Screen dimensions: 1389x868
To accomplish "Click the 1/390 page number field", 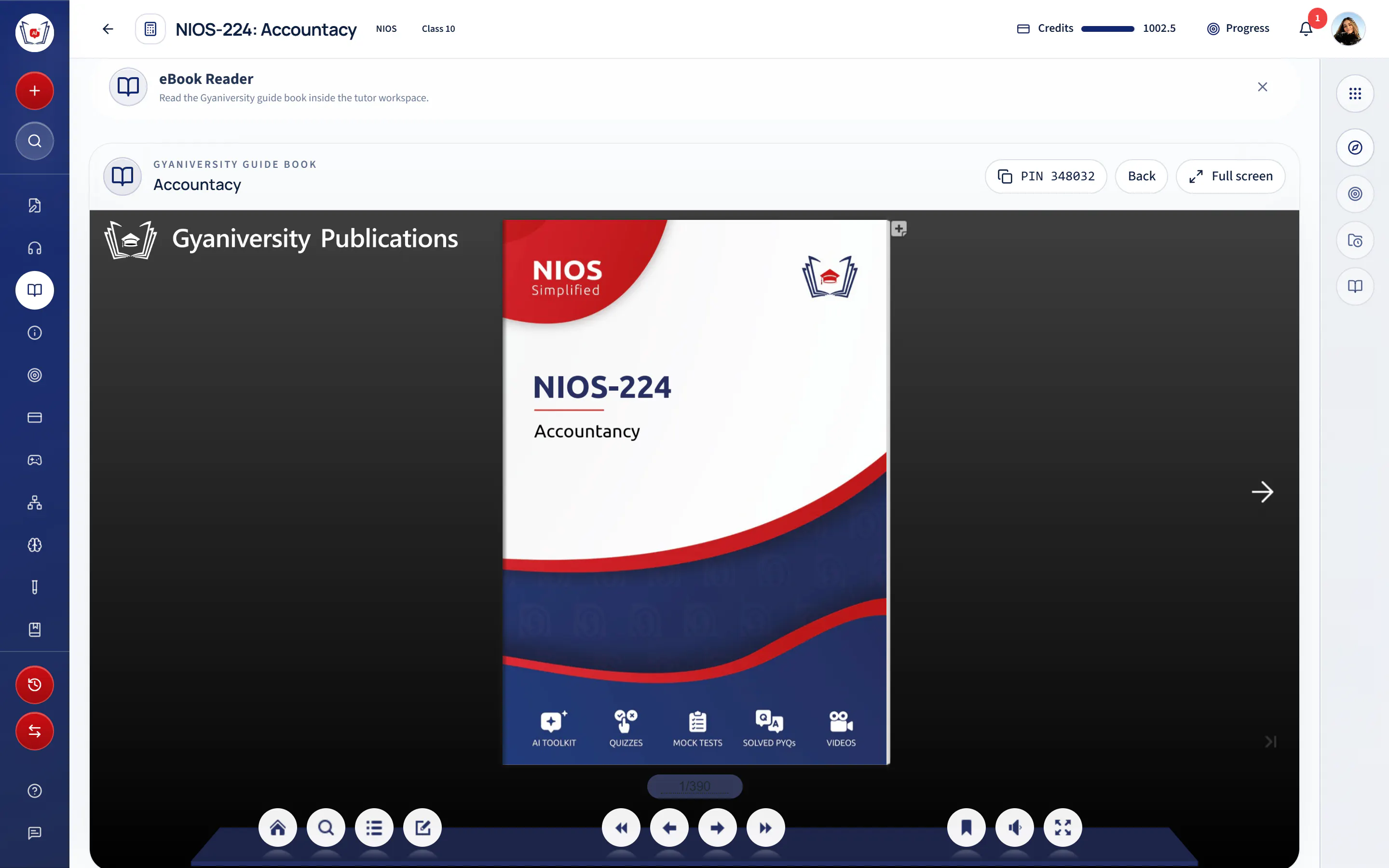I will 694,786.
